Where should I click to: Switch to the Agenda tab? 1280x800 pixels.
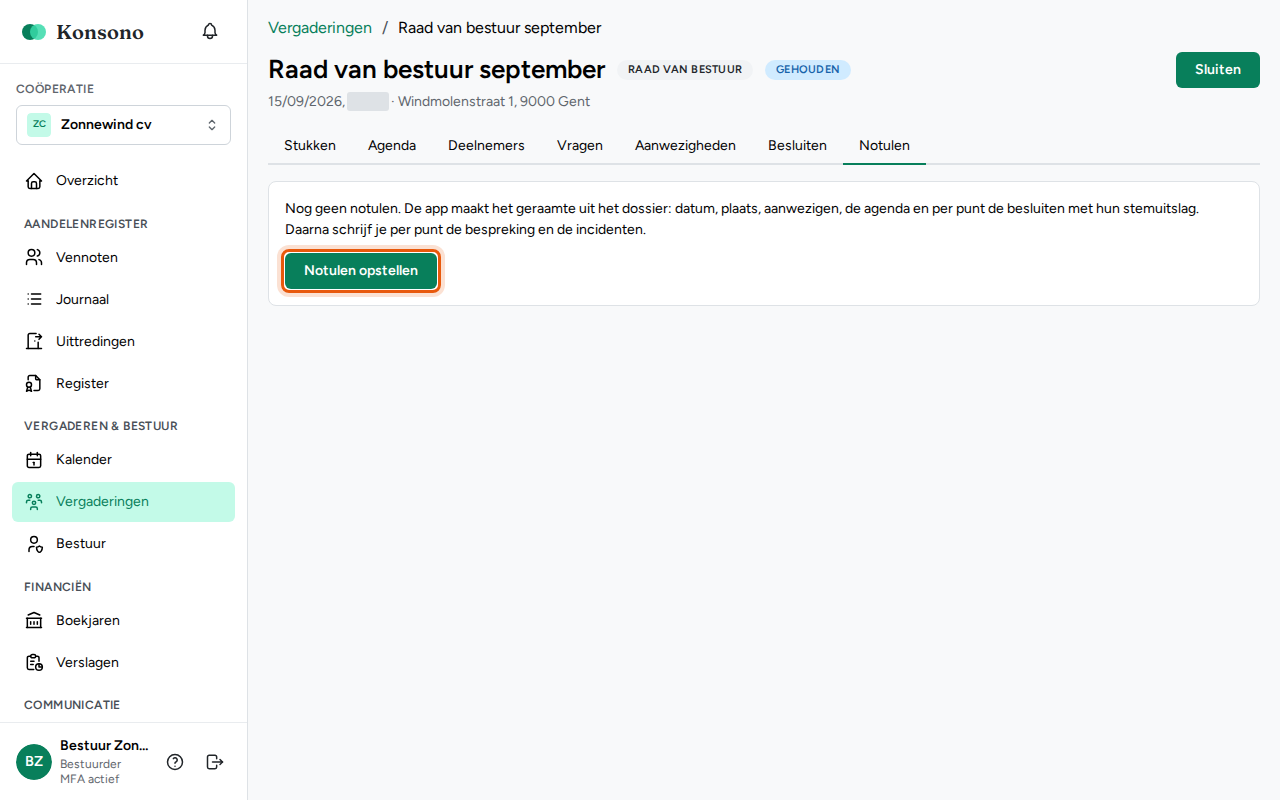coord(392,146)
